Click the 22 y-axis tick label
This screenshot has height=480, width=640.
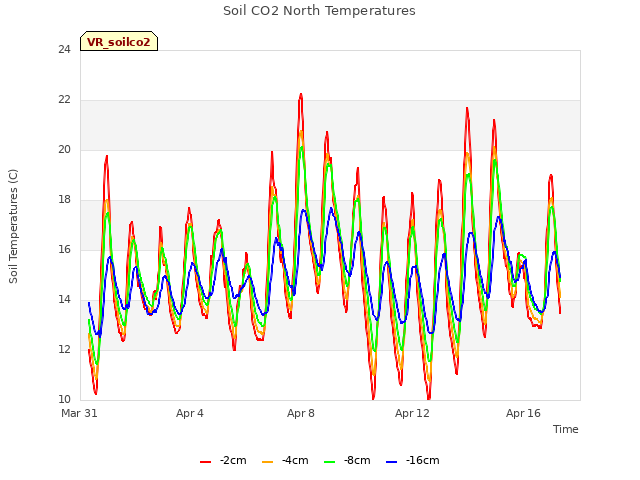pos(64,100)
